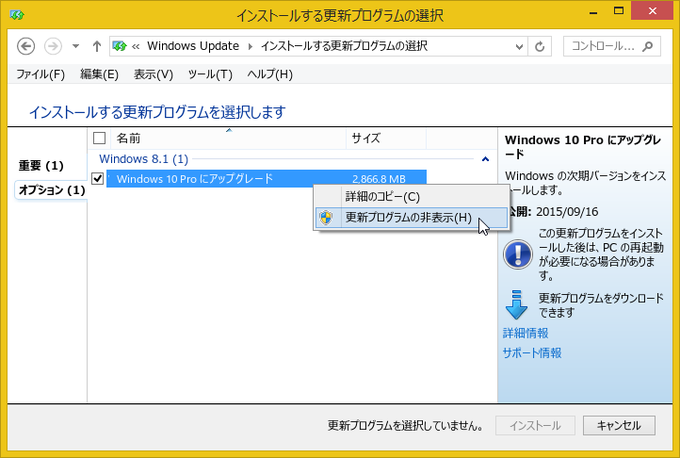Sort by the 名前 column header
The height and width of the screenshot is (458, 680).
[x=229, y=138]
